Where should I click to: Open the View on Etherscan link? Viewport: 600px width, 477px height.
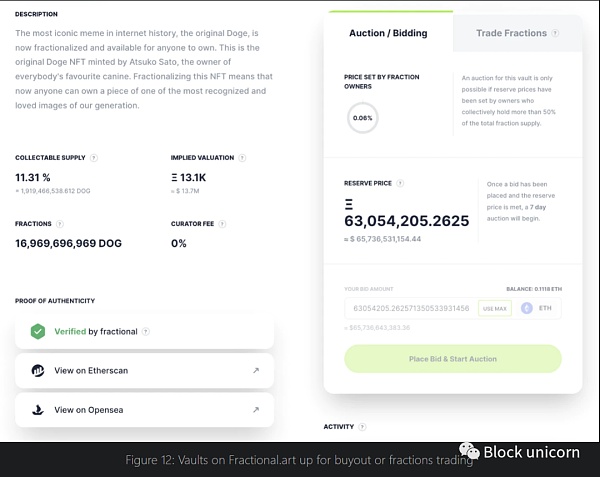(x=144, y=371)
